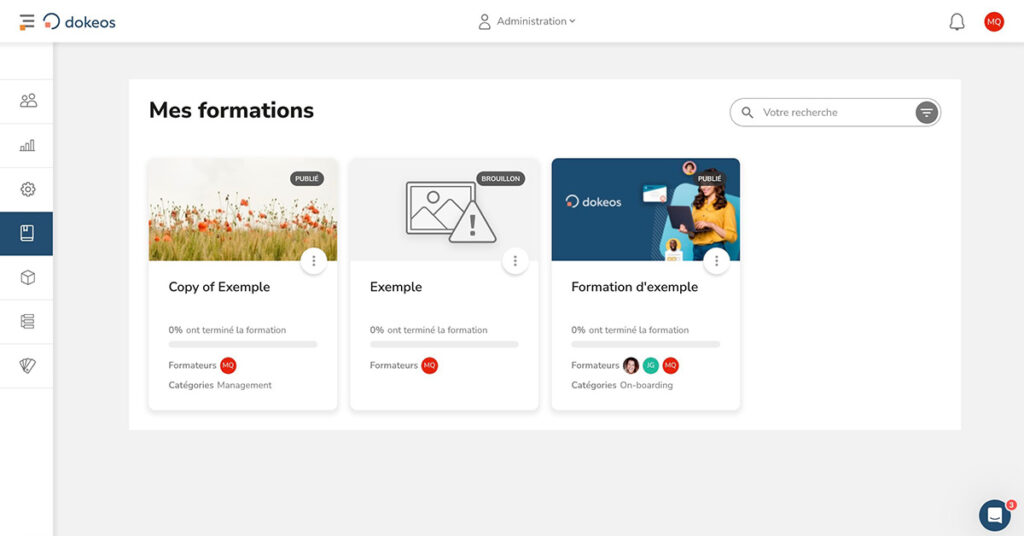Click the search filter icon button
Screen dimensions: 1024x536
pos(927,113)
